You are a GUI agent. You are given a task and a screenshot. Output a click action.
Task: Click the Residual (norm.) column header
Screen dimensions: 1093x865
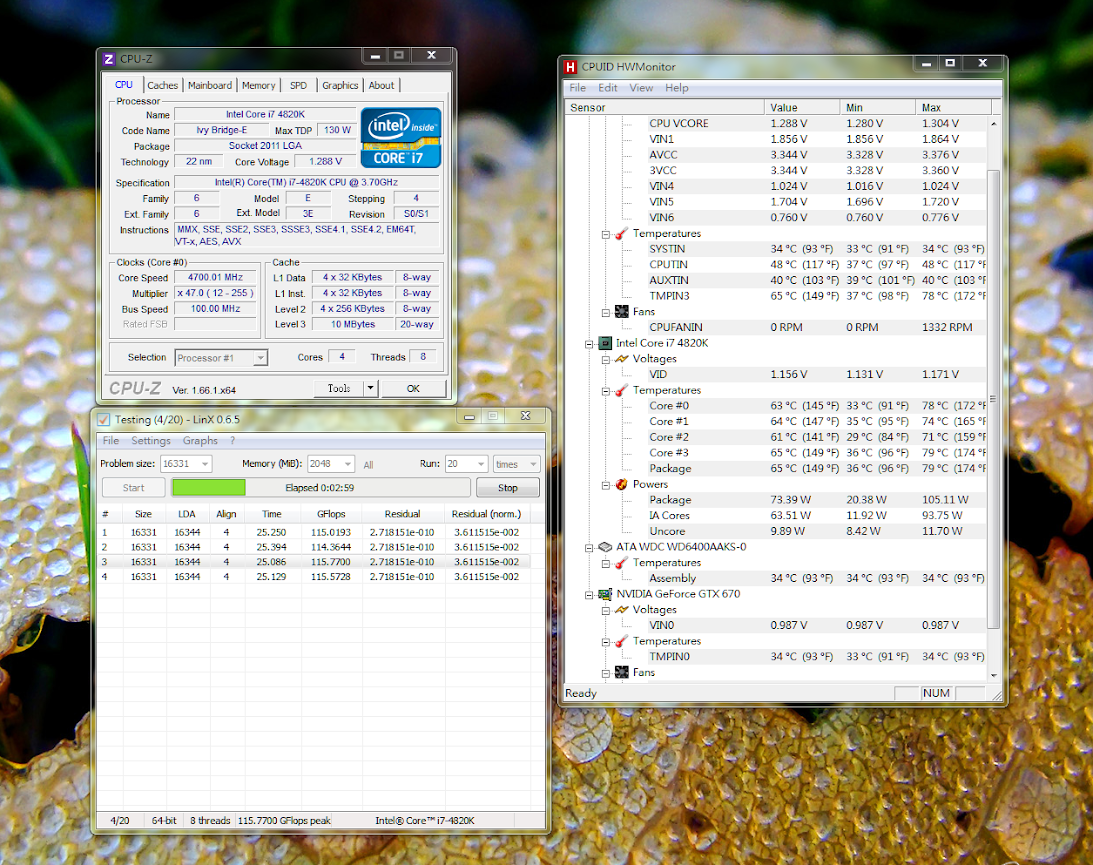coord(487,514)
